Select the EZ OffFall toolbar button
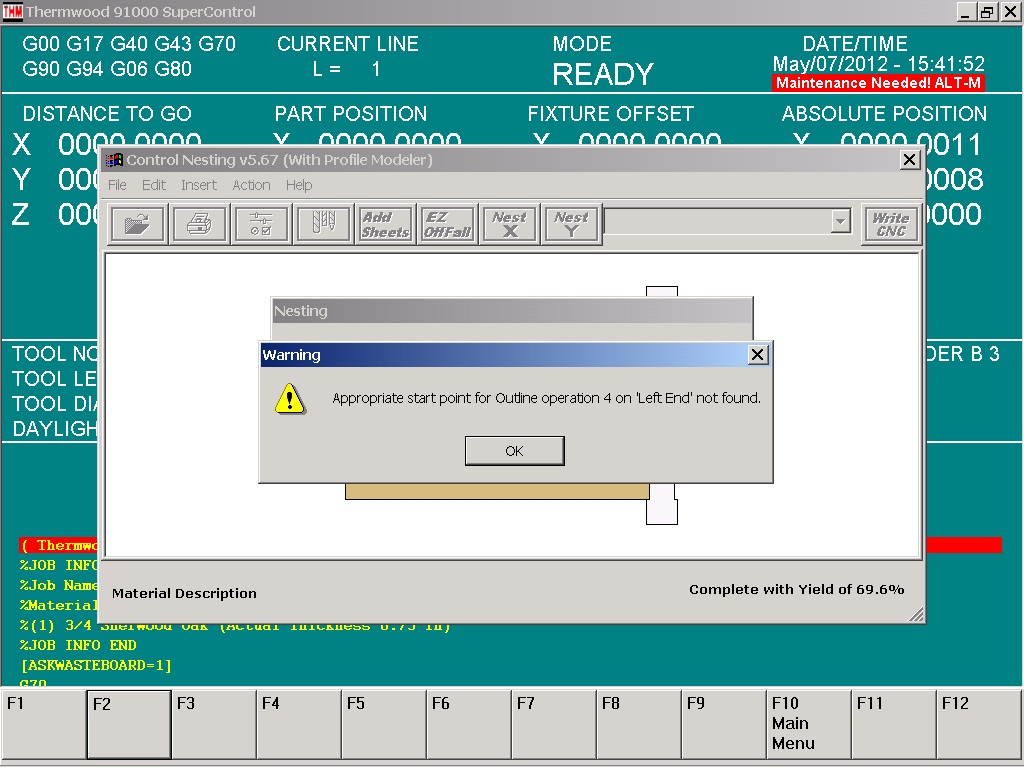This screenshot has height=768, width=1024. tap(447, 224)
